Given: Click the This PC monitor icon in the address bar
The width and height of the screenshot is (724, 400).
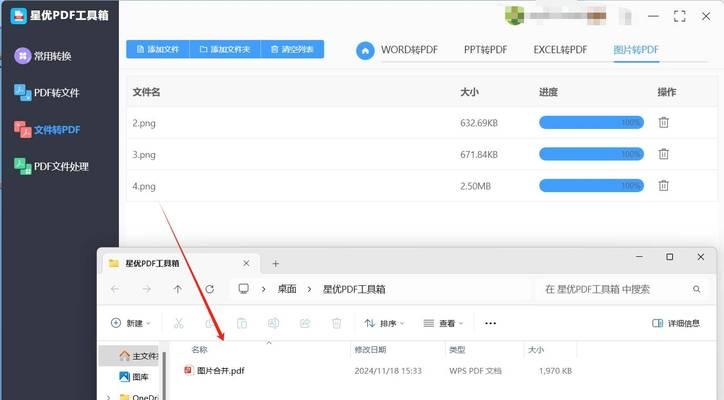Looking at the screenshot, I should point(243,289).
